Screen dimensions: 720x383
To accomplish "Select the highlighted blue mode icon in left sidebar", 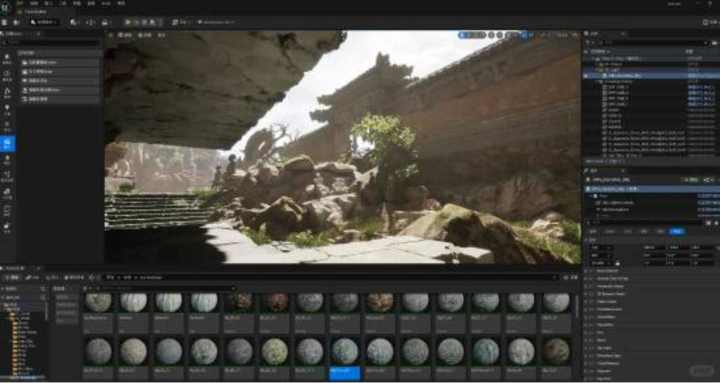I will pyautogui.click(x=7, y=144).
